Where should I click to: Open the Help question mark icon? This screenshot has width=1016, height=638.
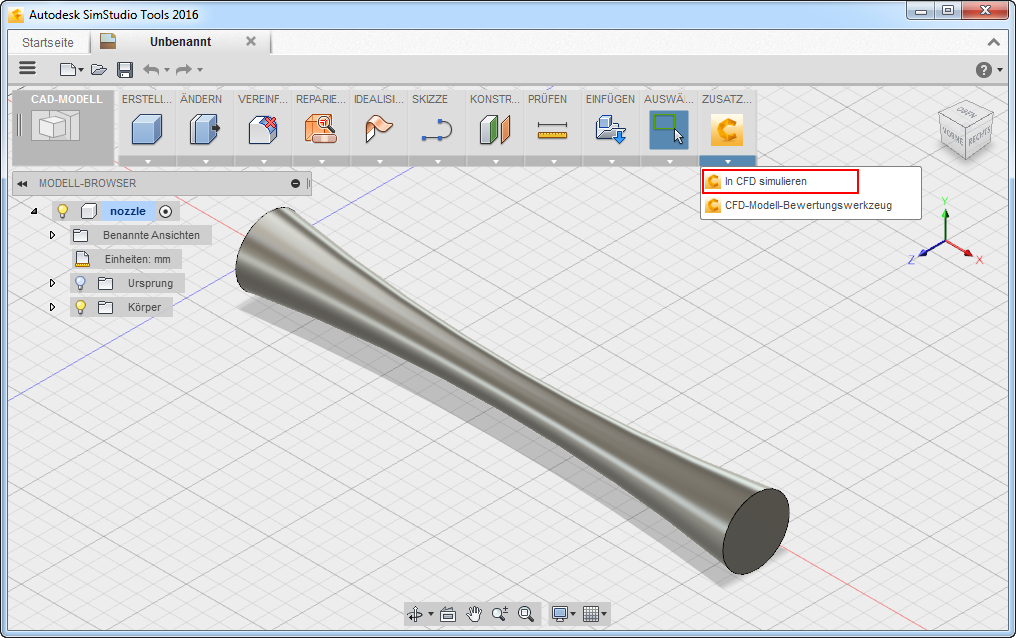click(x=984, y=69)
